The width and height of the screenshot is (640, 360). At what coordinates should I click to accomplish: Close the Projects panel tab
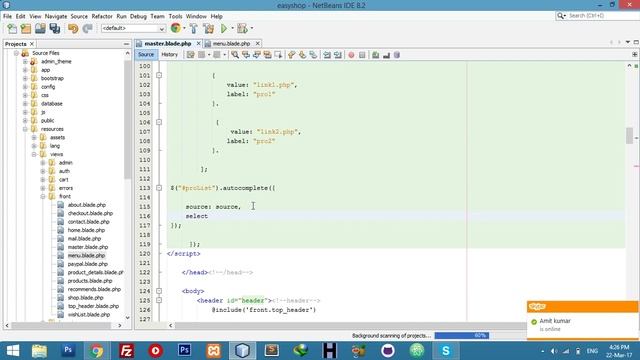point(32,44)
